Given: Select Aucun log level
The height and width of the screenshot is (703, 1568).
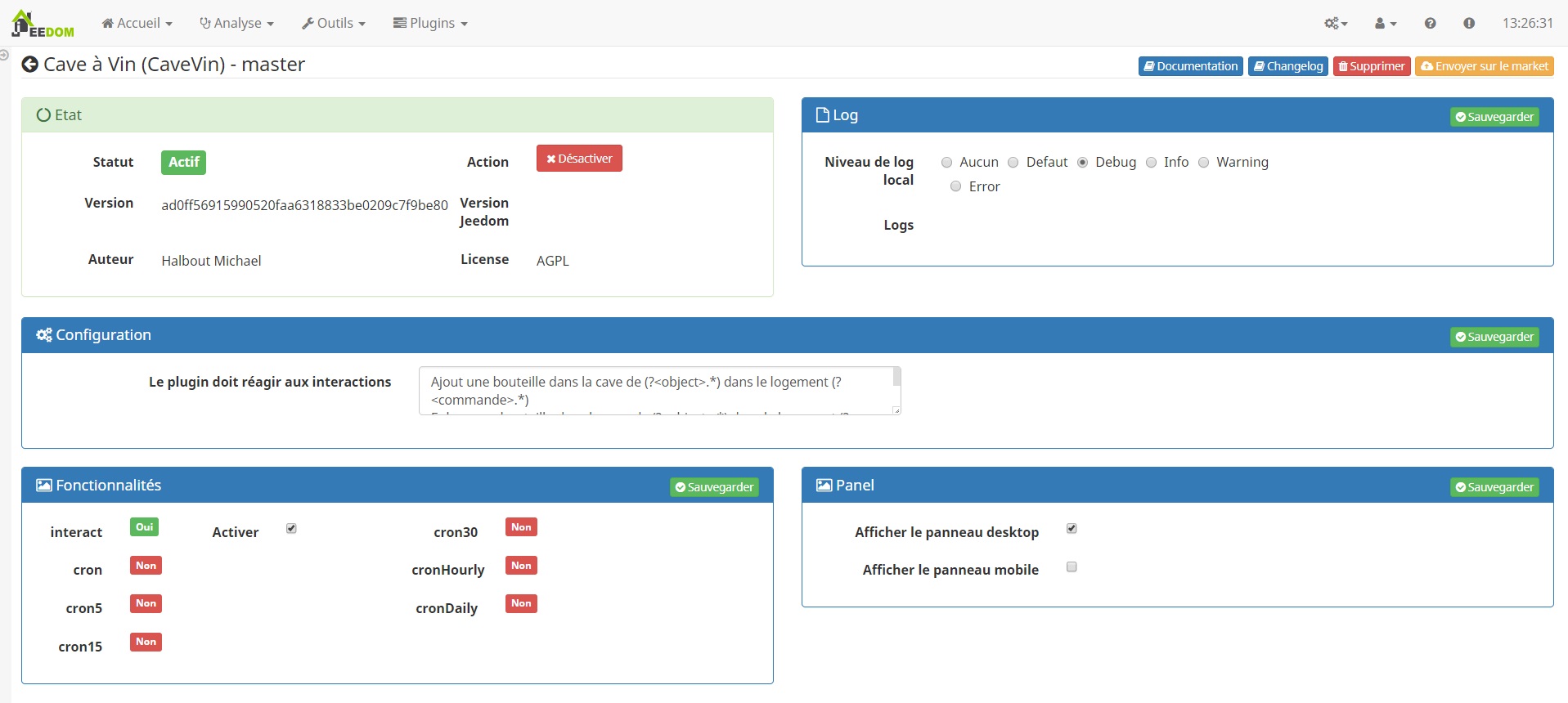Looking at the screenshot, I should pyautogui.click(x=946, y=163).
